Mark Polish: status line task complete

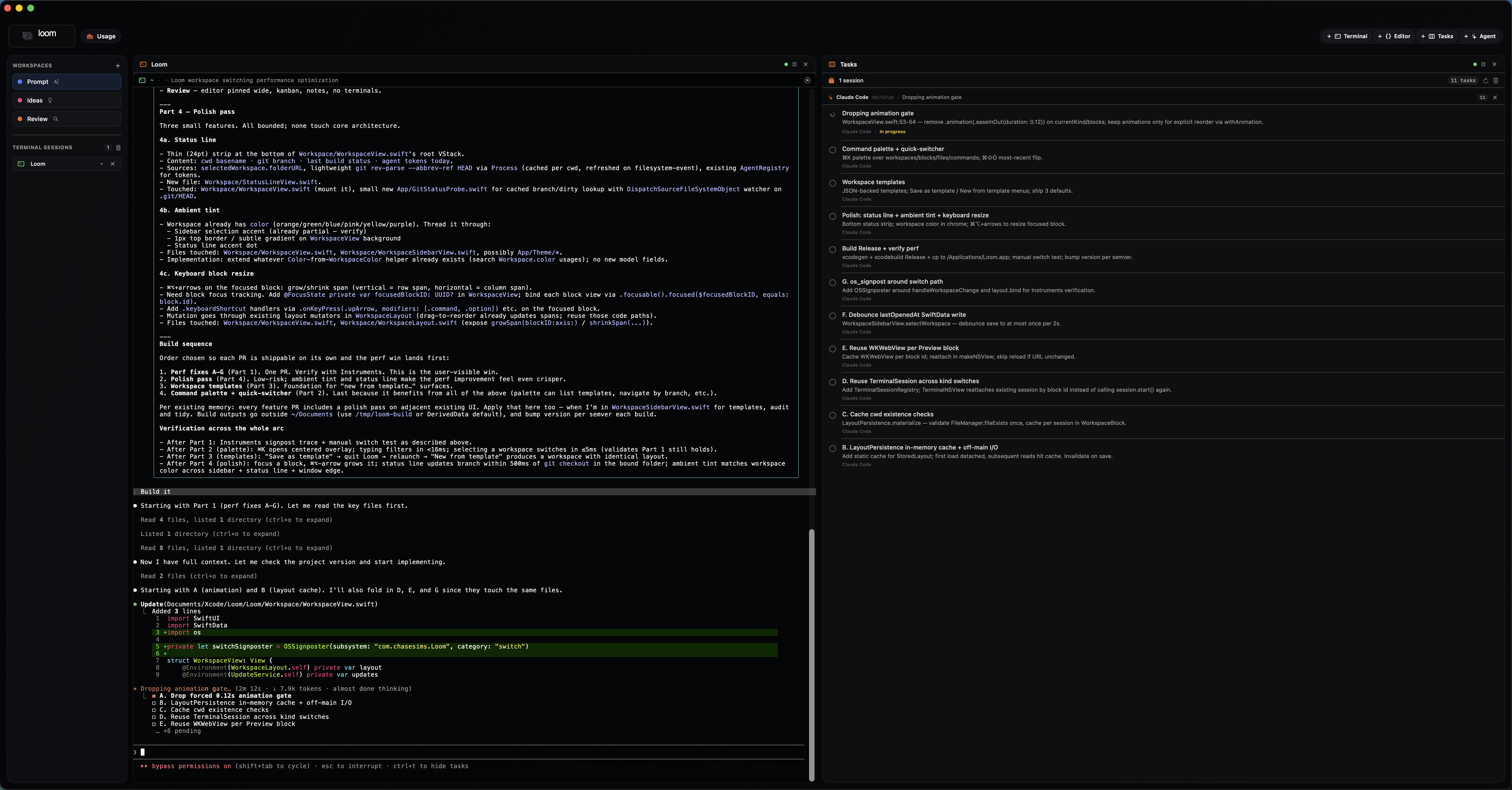tap(832, 217)
